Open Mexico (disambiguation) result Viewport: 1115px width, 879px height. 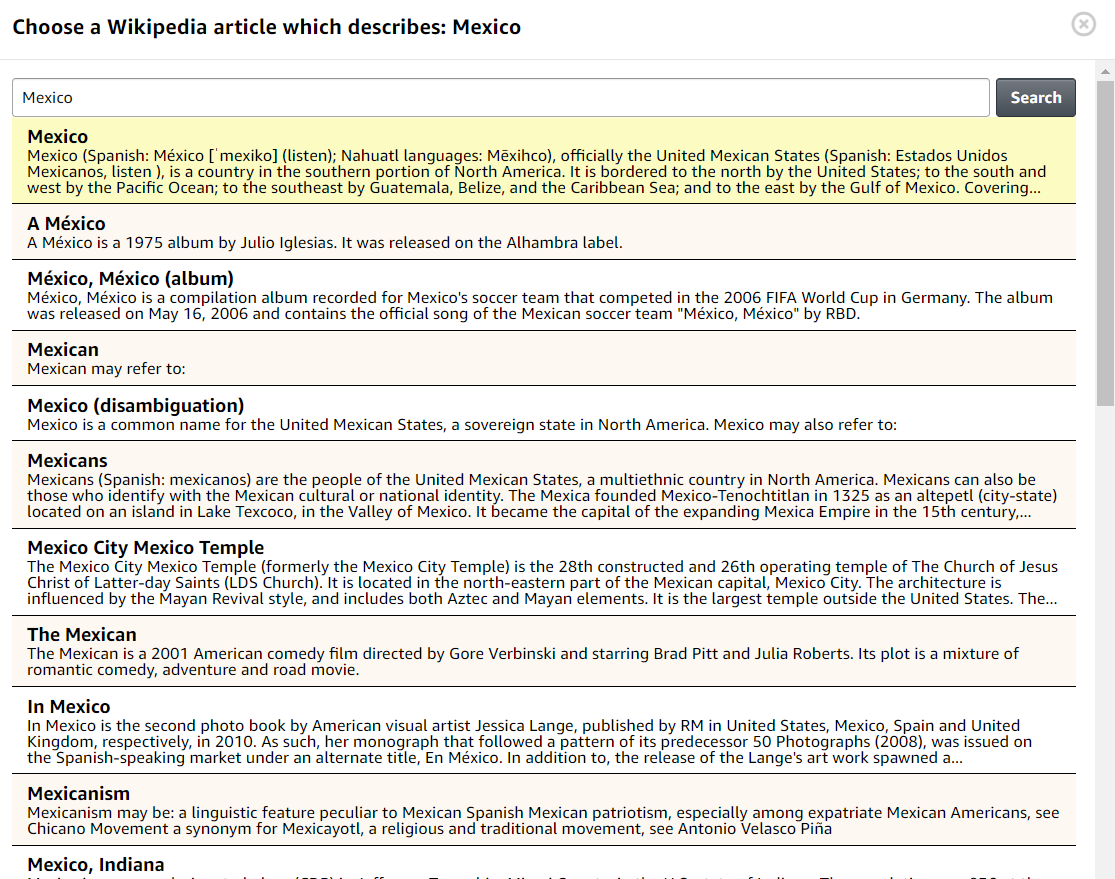click(x=135, y=406)
